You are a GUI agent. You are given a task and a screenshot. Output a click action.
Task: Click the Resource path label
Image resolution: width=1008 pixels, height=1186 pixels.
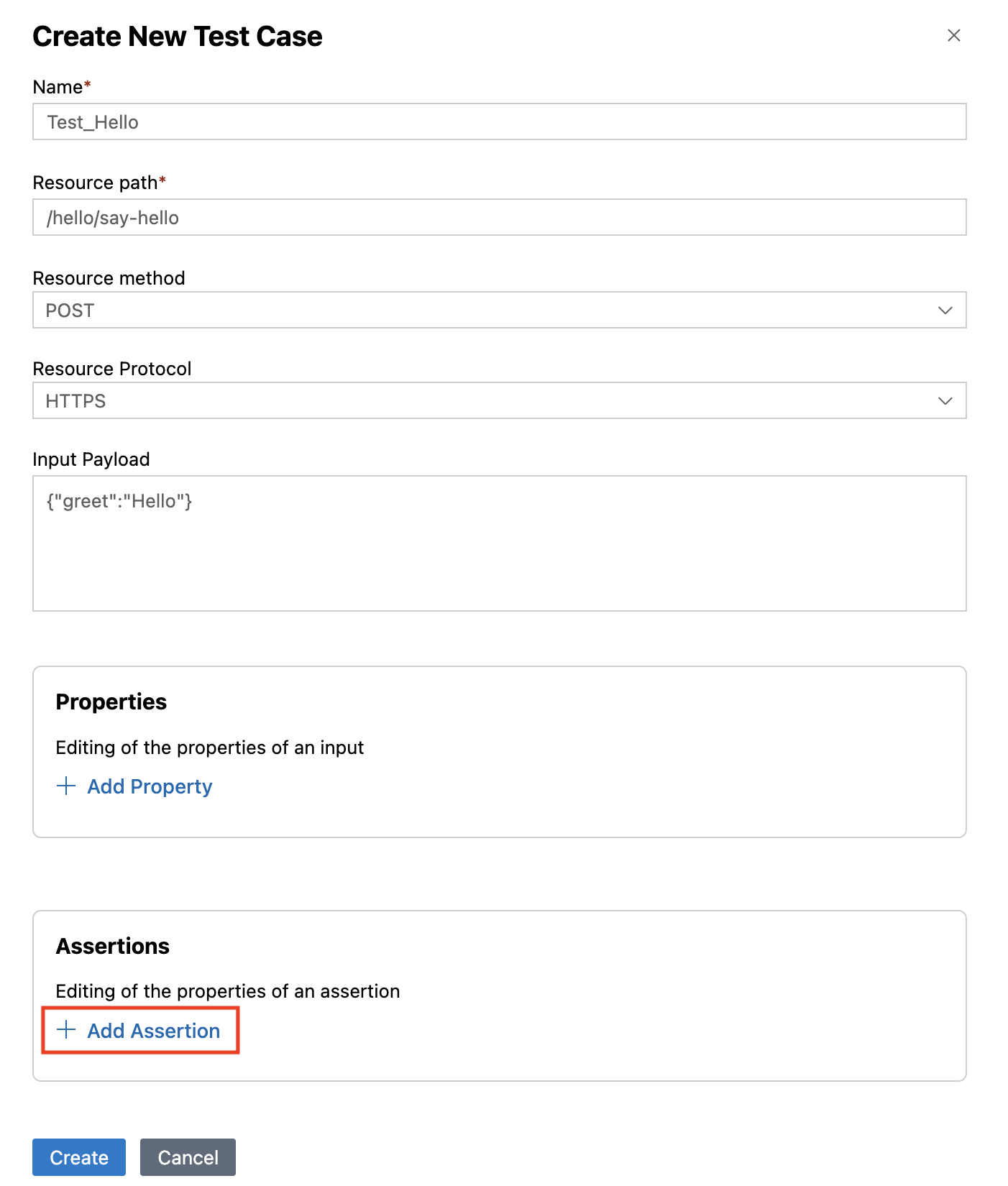(x=96, y=183)
